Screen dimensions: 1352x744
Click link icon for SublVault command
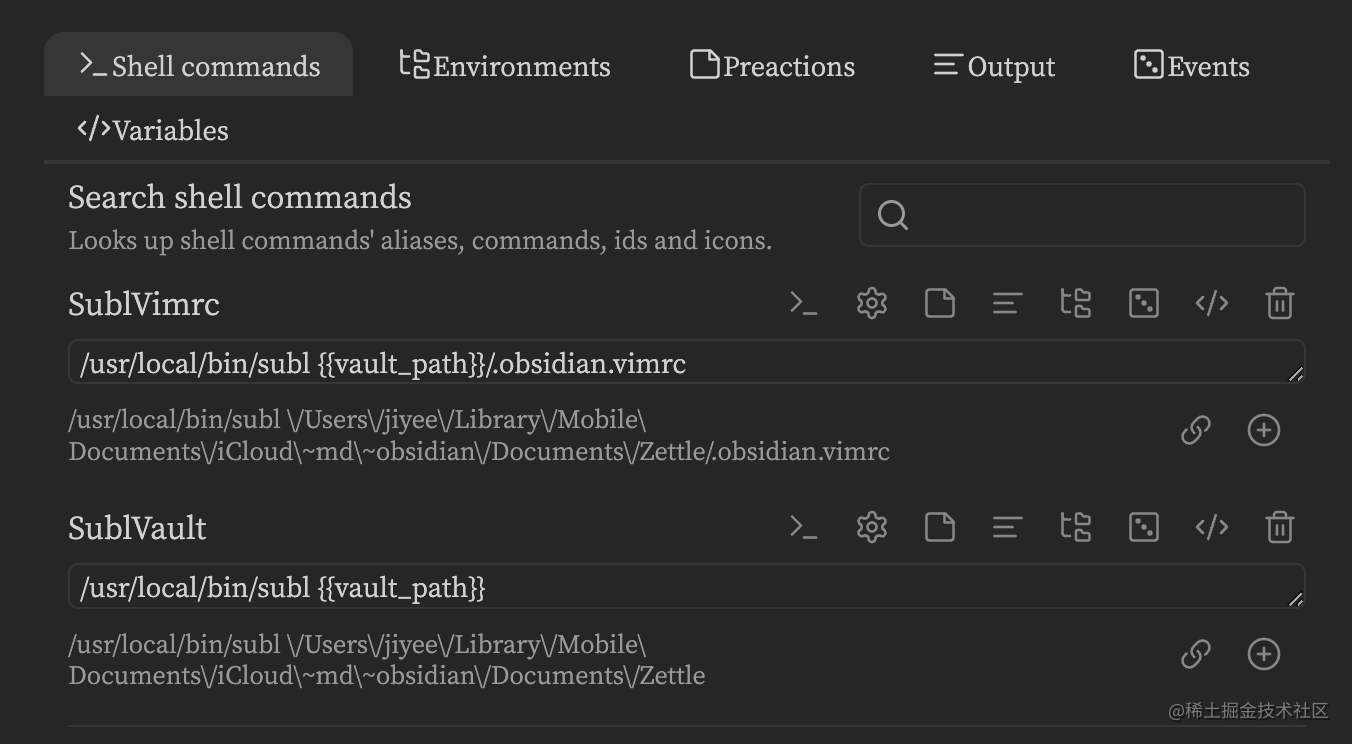click(1196, 655)
